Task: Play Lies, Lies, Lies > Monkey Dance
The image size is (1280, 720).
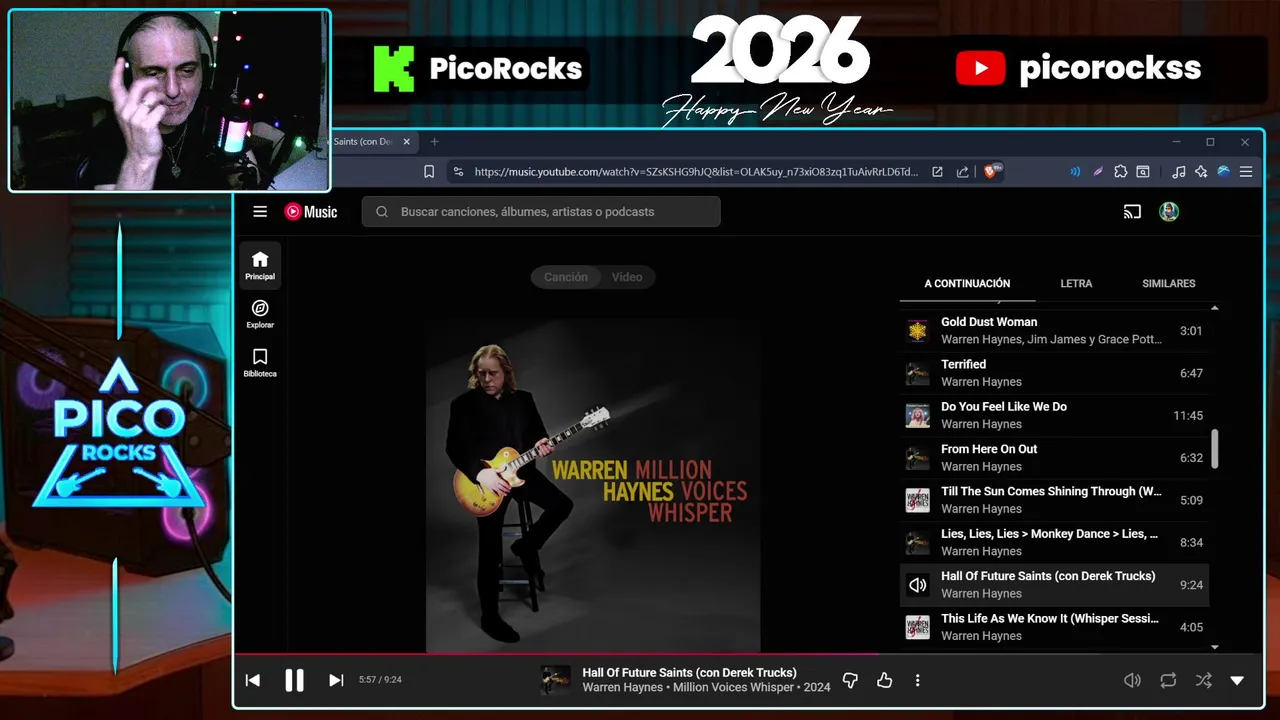Action: click(1054, 542)
